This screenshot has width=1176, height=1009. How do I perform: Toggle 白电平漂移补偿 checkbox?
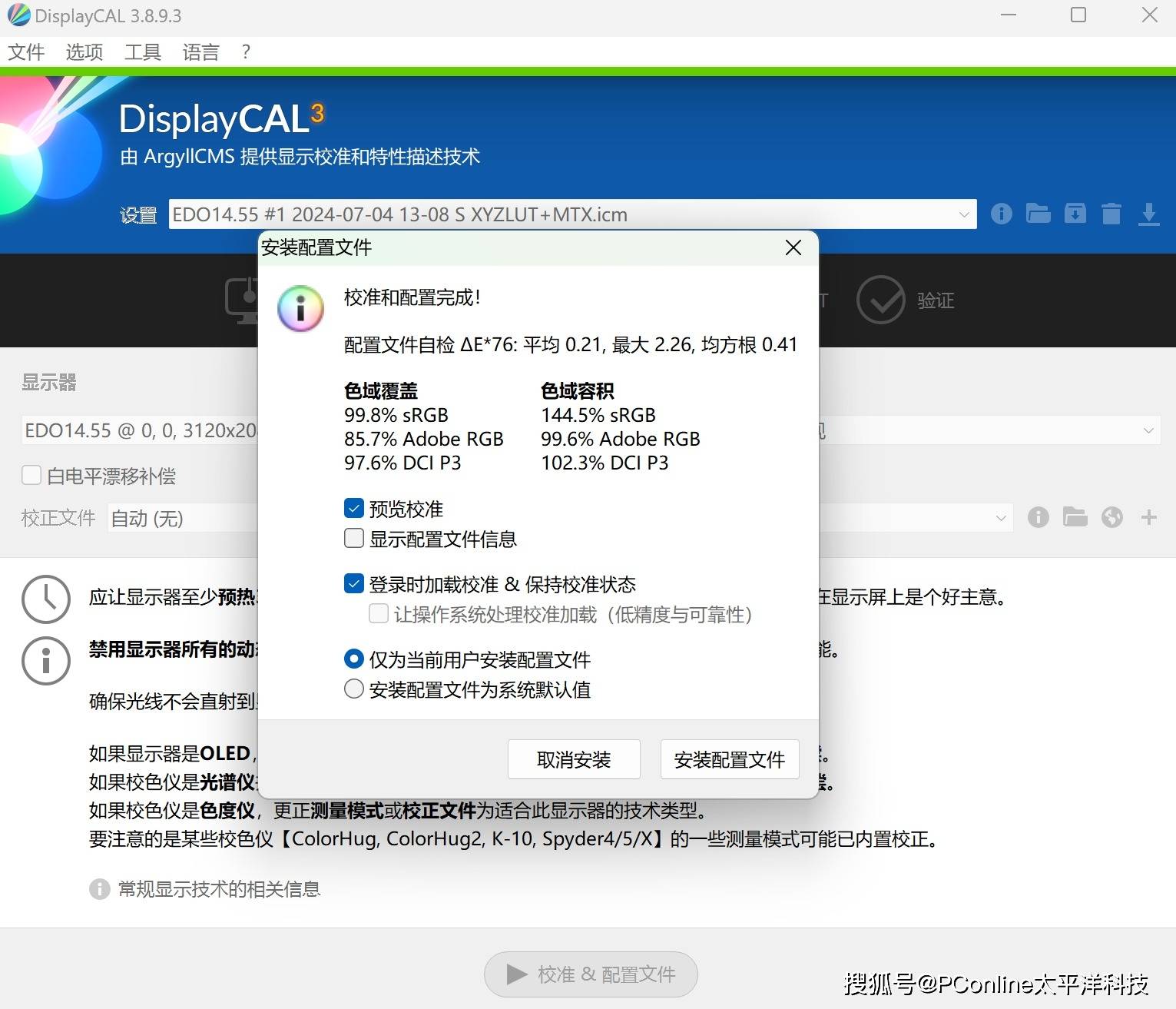31,476
